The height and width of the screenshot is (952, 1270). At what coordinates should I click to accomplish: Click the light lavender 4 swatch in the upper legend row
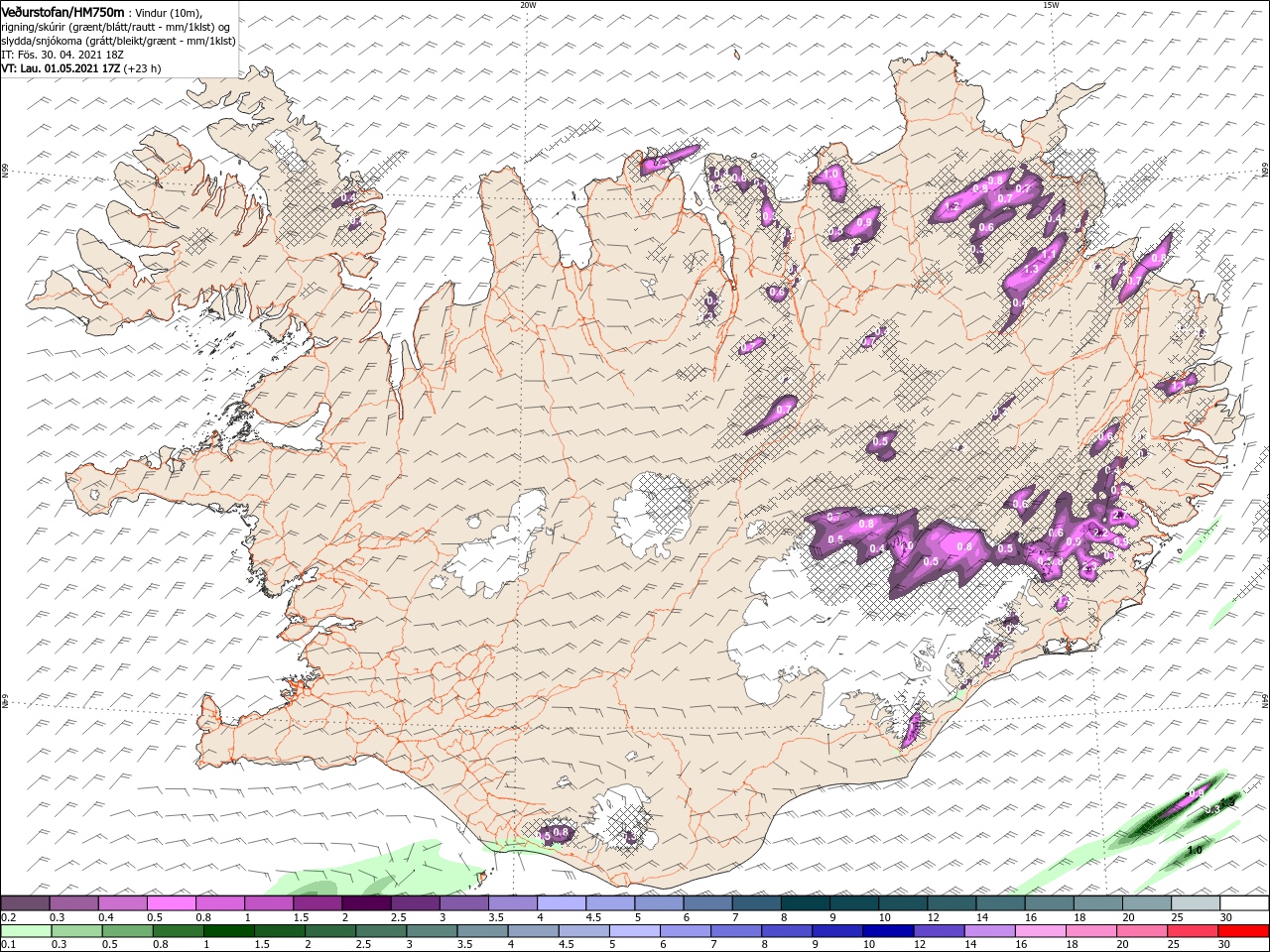point(562,903)
